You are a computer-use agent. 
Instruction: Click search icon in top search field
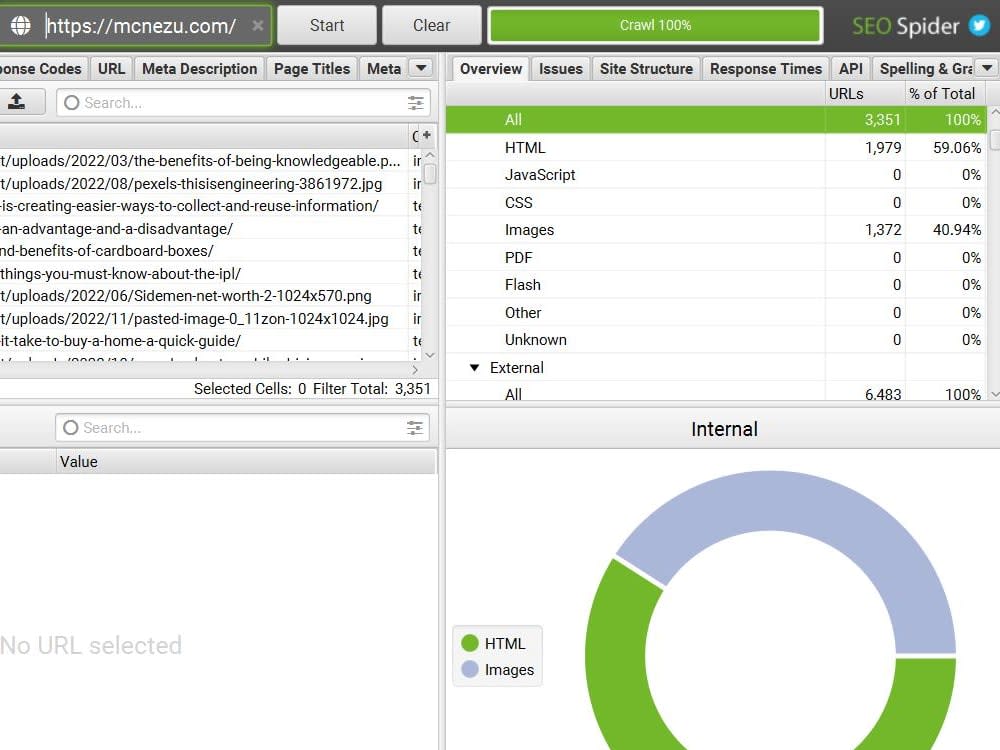71,103
